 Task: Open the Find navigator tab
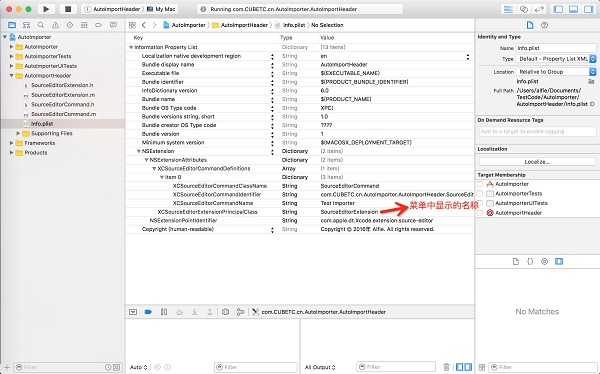point(41,25)
